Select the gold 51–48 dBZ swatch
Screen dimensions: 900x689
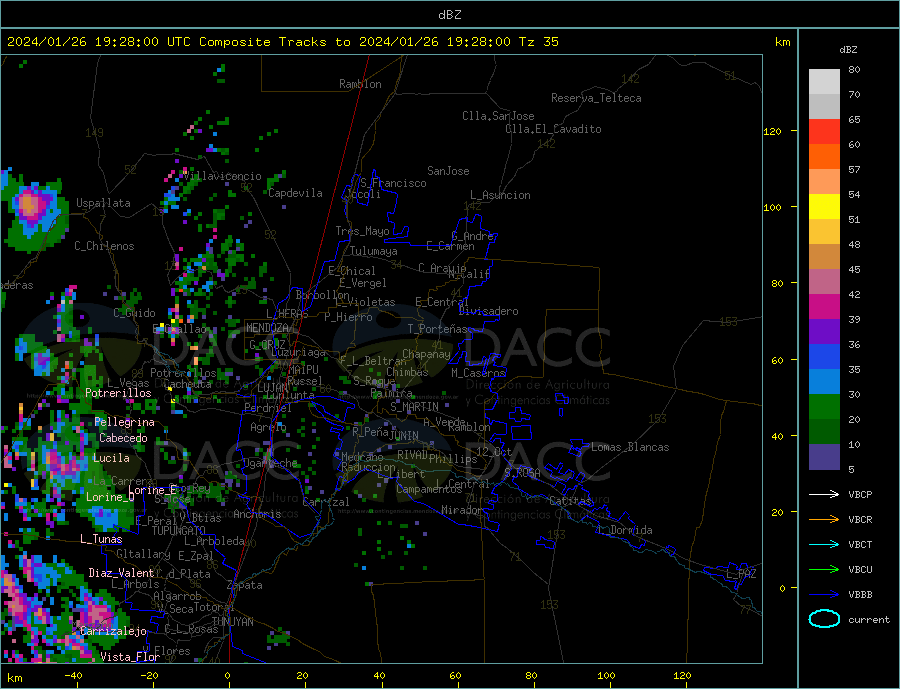click(824, 232)
